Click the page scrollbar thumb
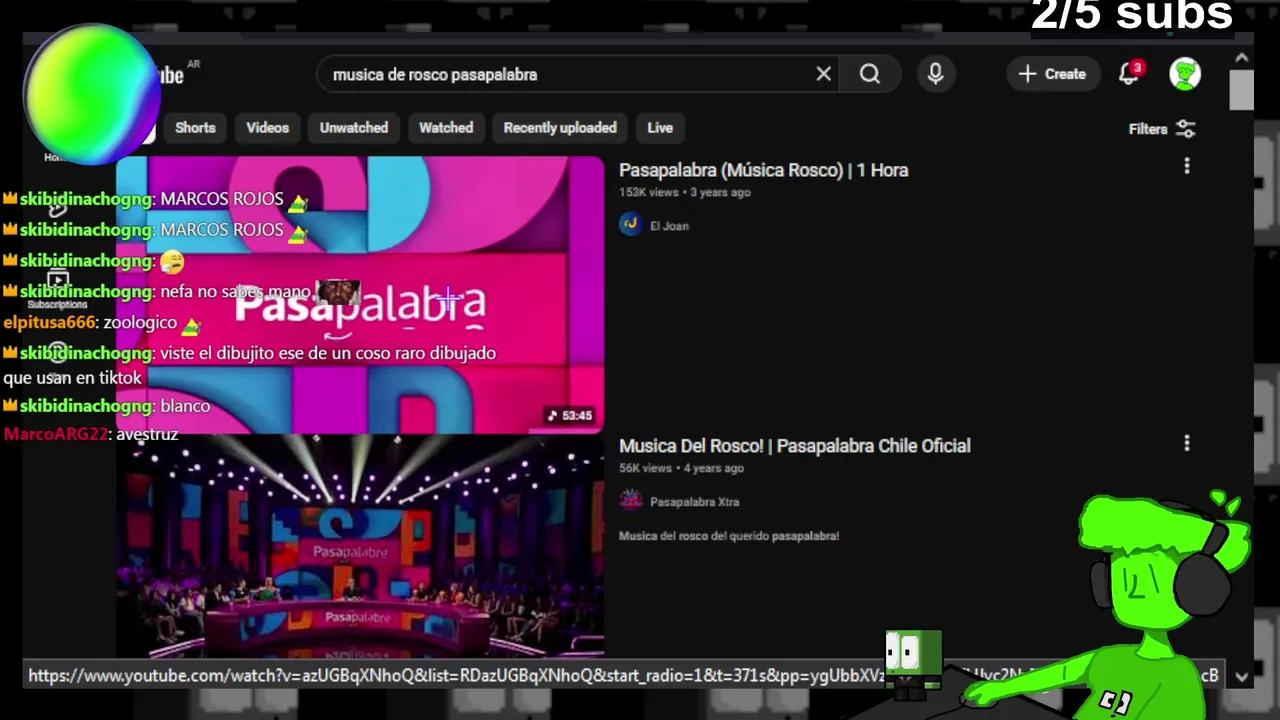 point(1241,91)
